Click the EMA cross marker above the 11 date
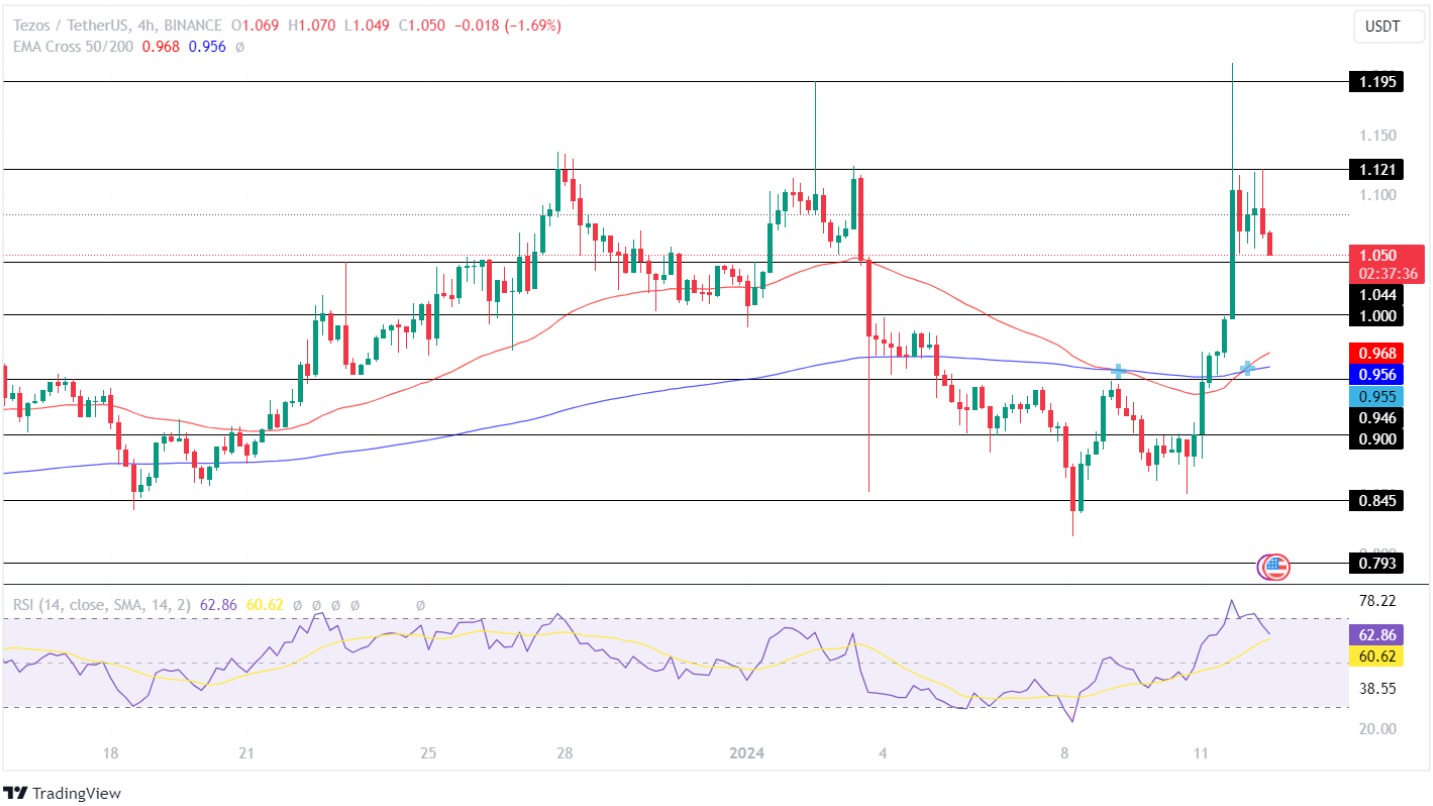 click(x=1247, y=368)
